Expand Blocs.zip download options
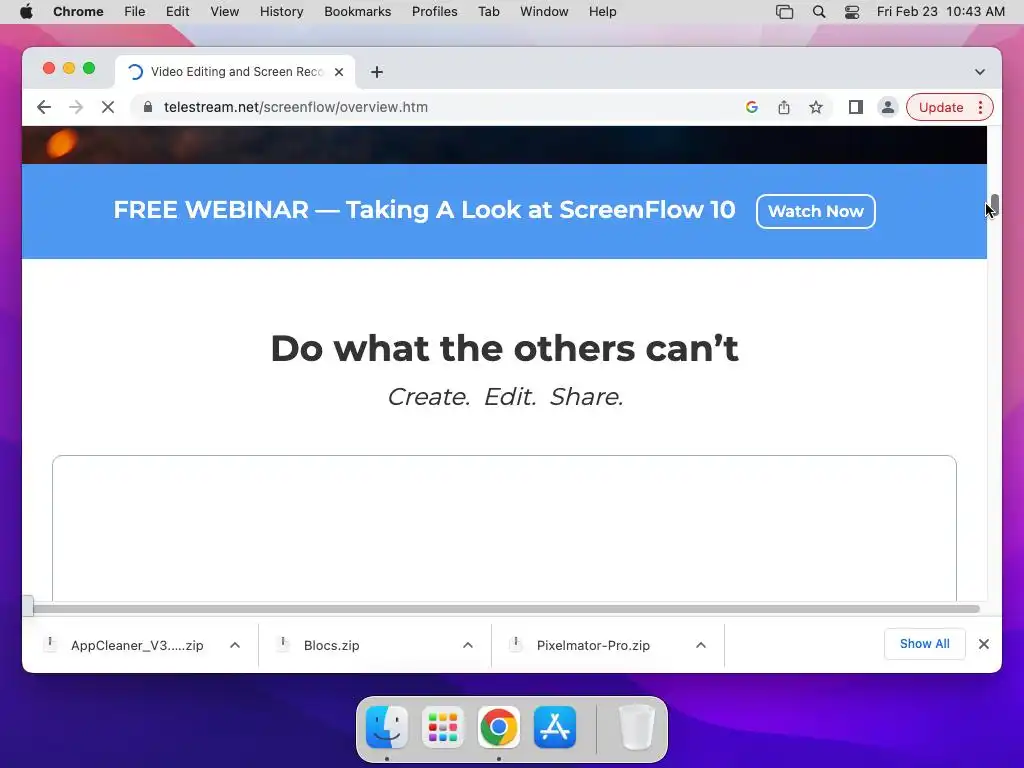This screenshot has height=768, width=1024. [x=468, y=645]
